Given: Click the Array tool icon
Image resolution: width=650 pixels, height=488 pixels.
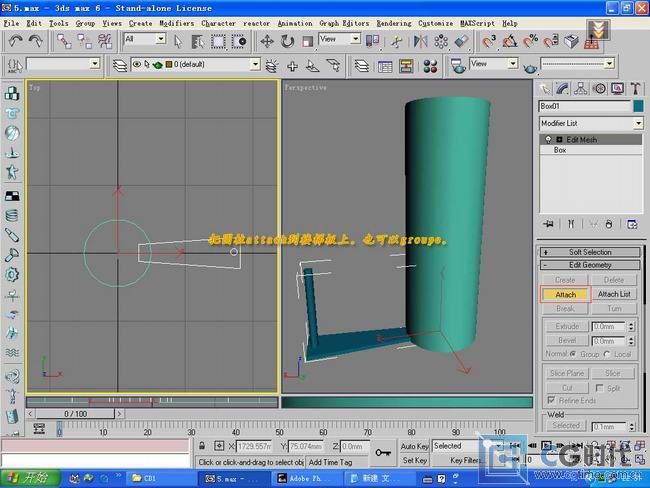Looking at the screenshot, I should pyautogui.click(x=441, y=41).
